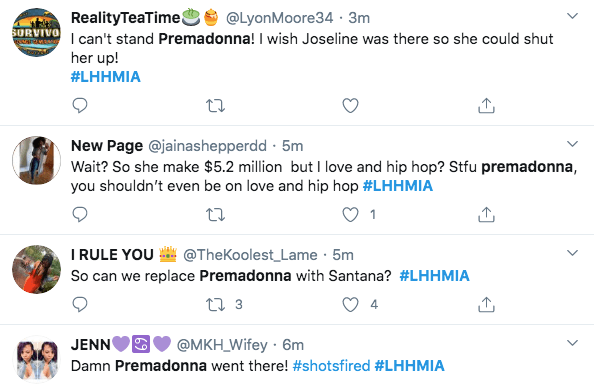This screenshot has height=385, width=594.
Task: Open the chevron menu on New Page's tweet
Action: [x=572, y=144]
